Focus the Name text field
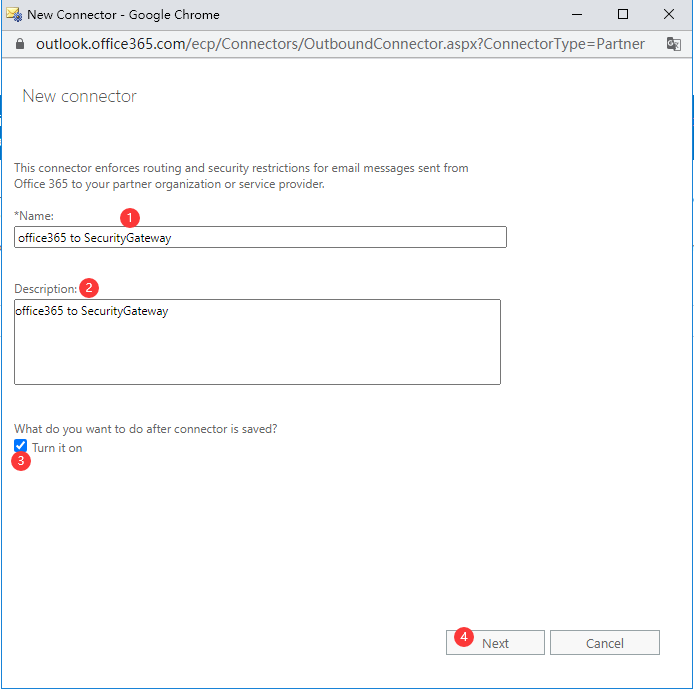This screenshot has height=689, width=694. point(260,237)
